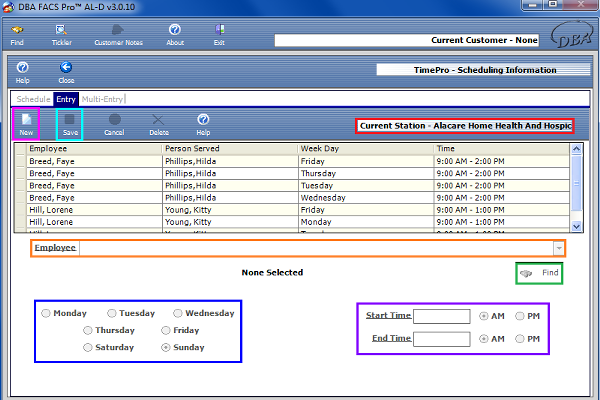
Task: Select the Sunday radio button
Action: 166,347
